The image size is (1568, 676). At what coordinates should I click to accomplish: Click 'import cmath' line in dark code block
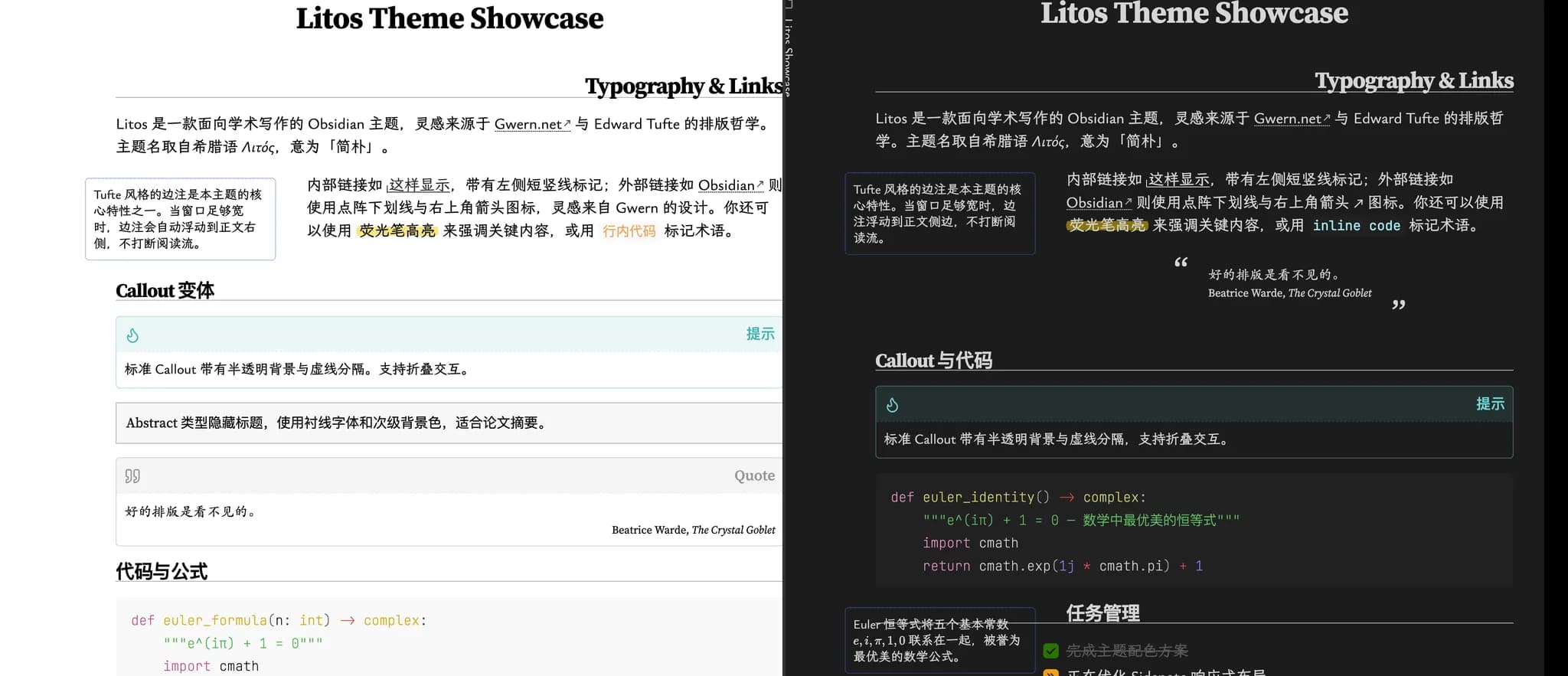(970, 544)
